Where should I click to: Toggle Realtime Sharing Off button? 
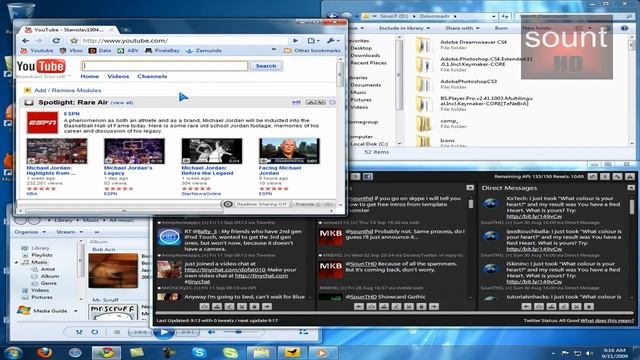(x=262, y=204)
